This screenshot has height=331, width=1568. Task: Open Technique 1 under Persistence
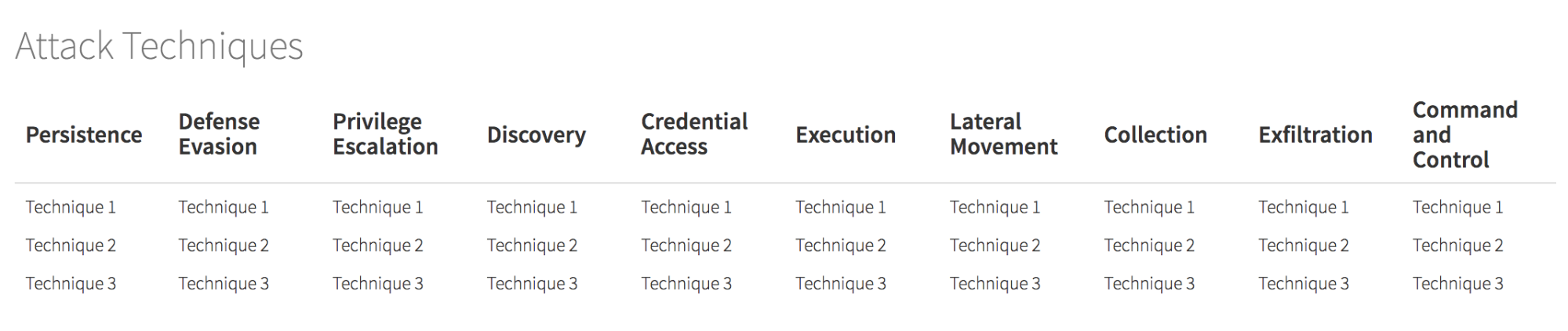click(x=71, y=207)
